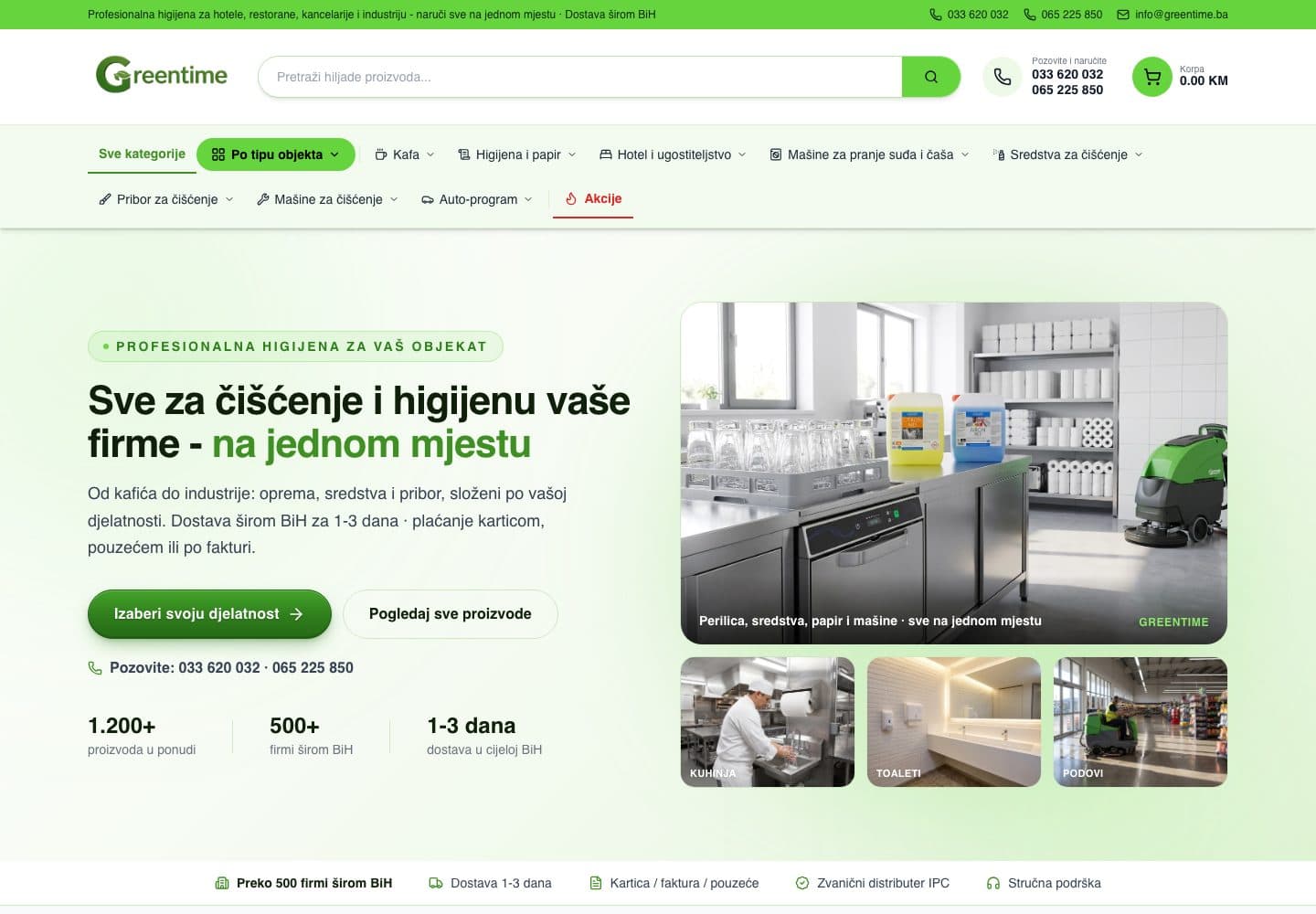1316x914 pixels.
Task: Click the search magnifier button
Action: (930, 77)
